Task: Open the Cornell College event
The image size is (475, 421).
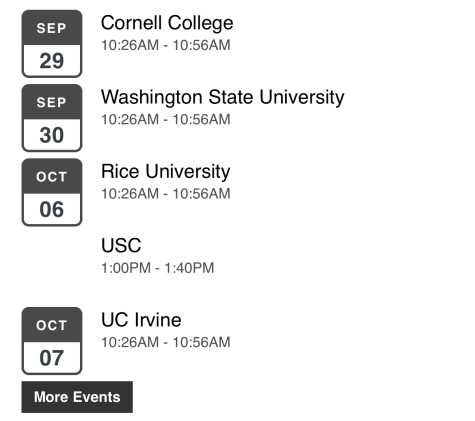Action: coord(167,23)
